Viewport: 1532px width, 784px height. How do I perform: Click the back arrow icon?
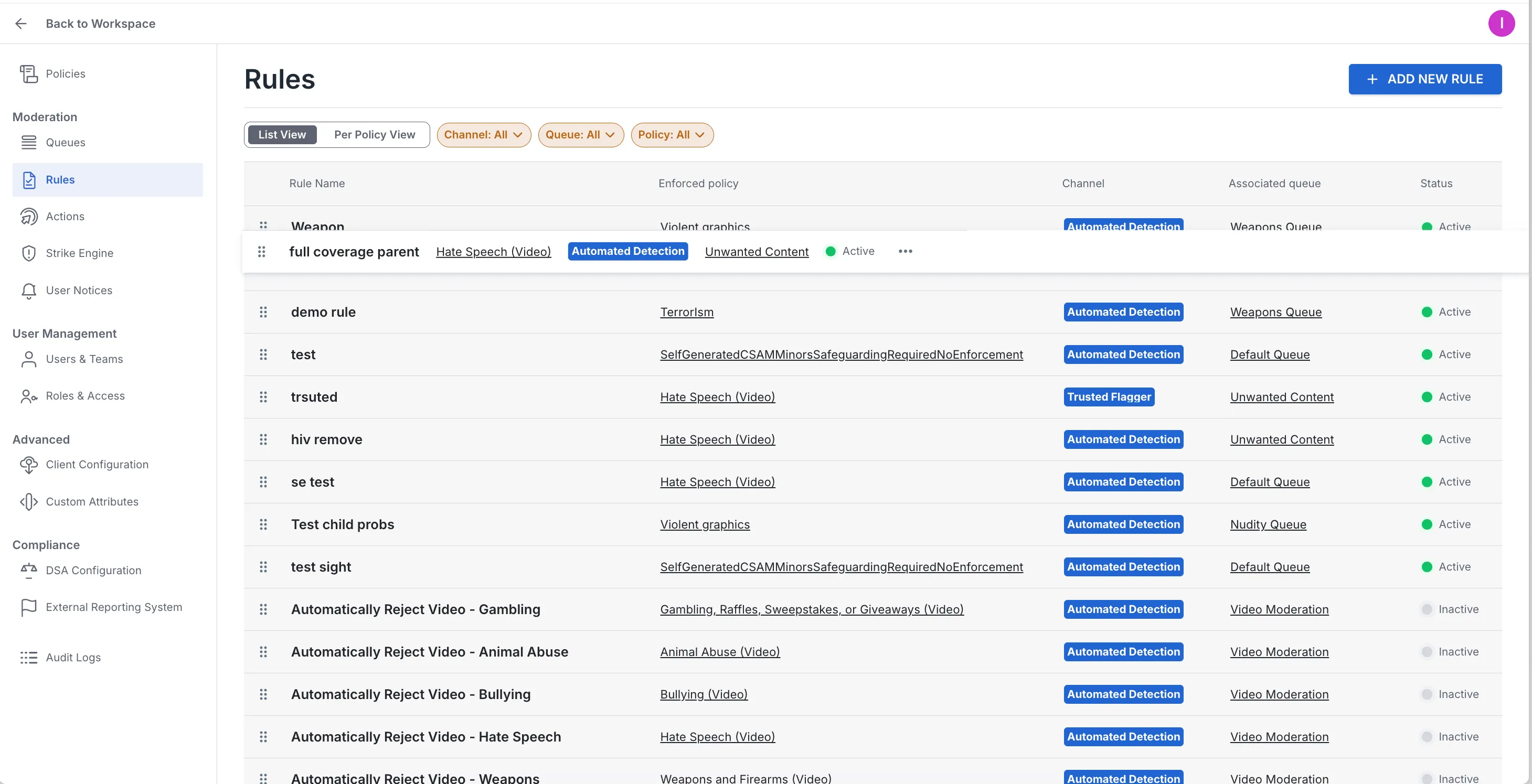point(21,23)
